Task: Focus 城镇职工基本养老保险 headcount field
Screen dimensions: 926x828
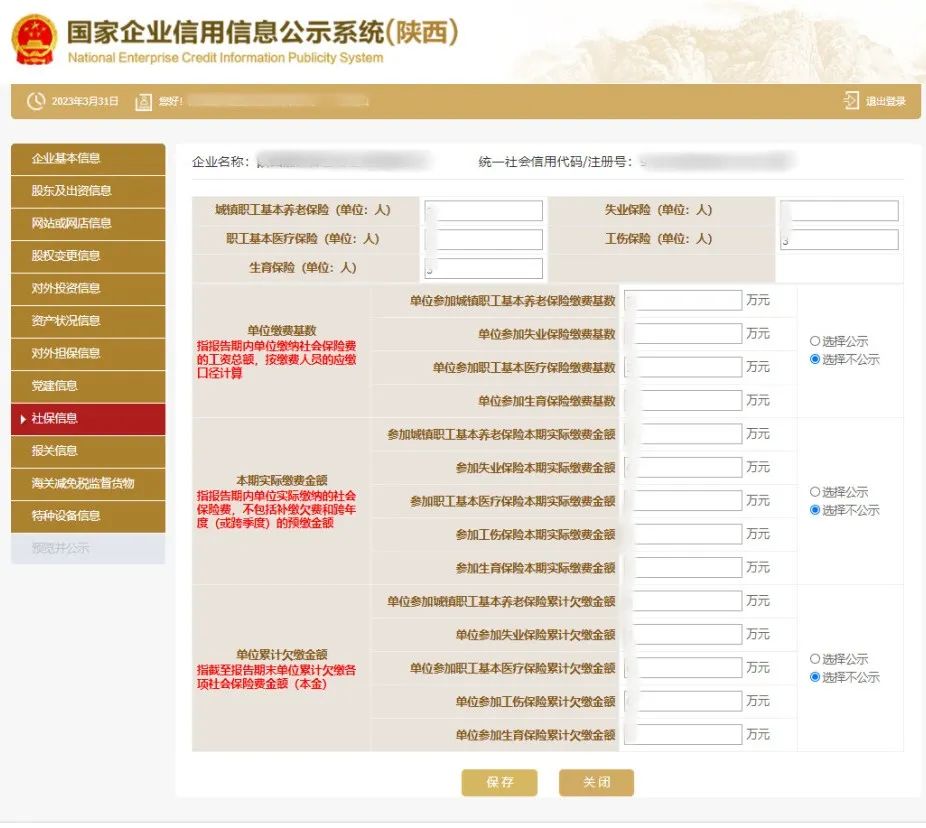Action: (x=484, y=210)
